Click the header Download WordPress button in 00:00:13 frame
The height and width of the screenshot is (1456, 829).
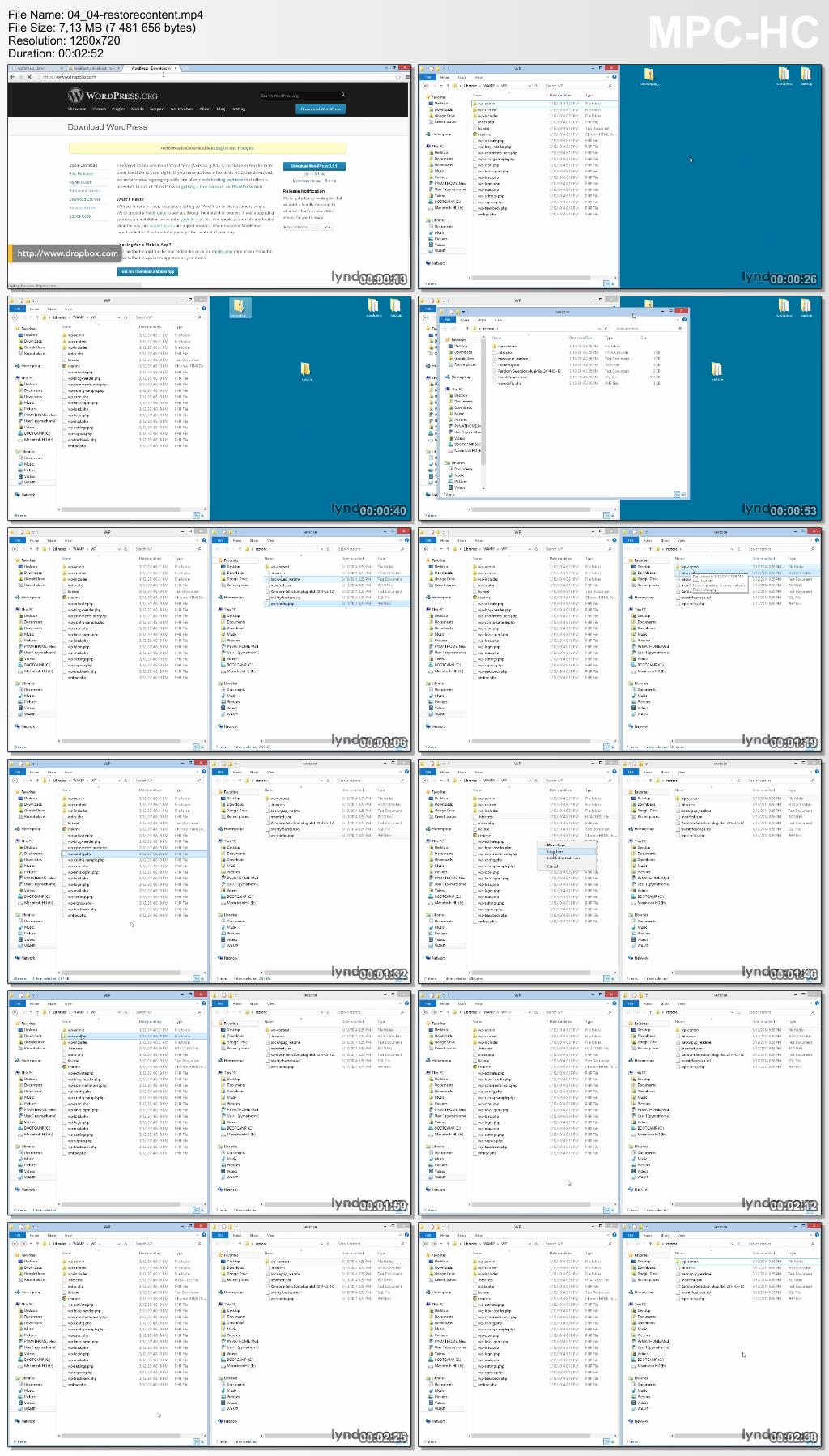click(x=321, y=109)
